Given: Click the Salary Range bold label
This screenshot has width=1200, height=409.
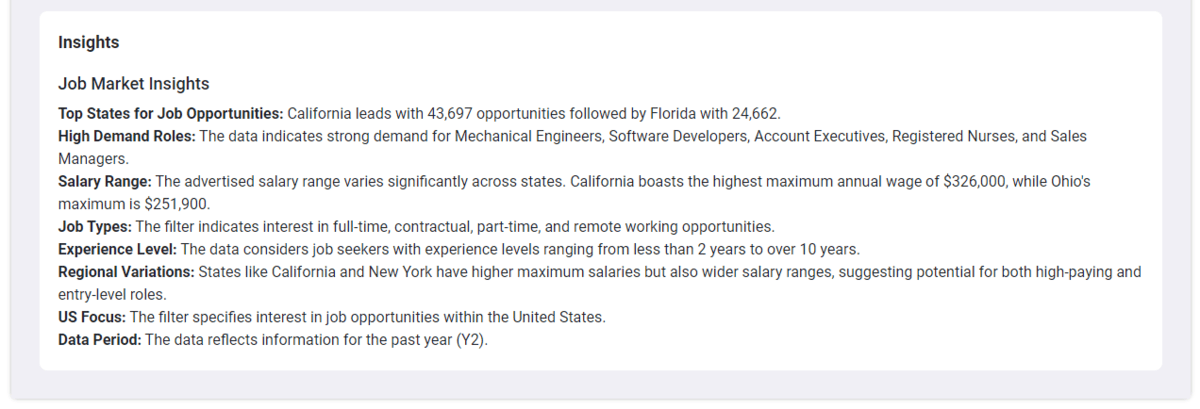Looking at the screenshot, I should pos(105,181).
